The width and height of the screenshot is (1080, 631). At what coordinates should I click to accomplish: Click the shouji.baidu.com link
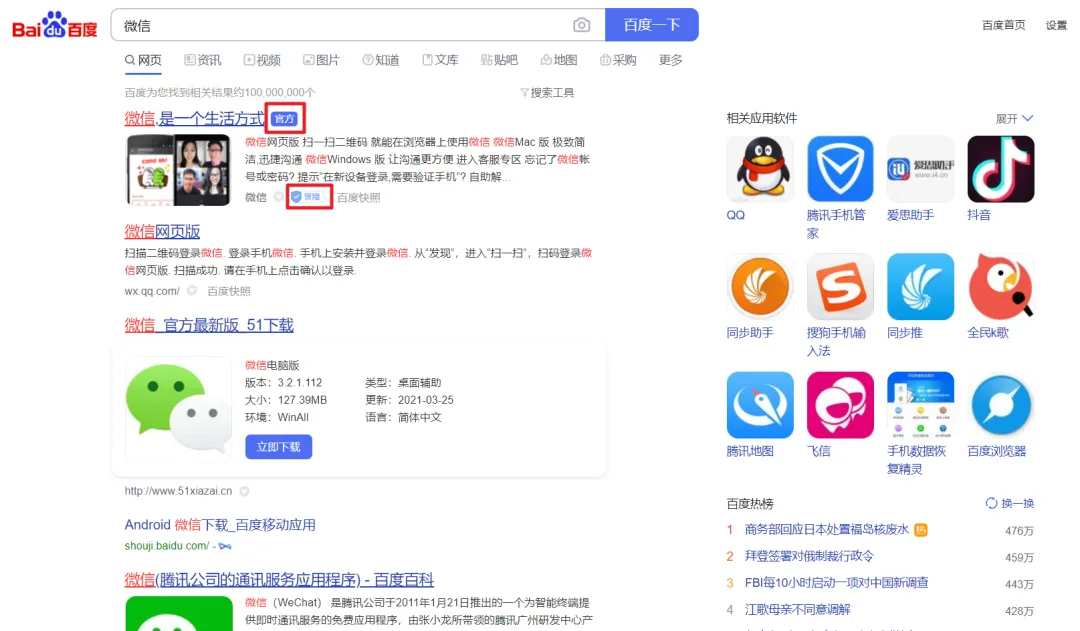click(x=167, y=546)
